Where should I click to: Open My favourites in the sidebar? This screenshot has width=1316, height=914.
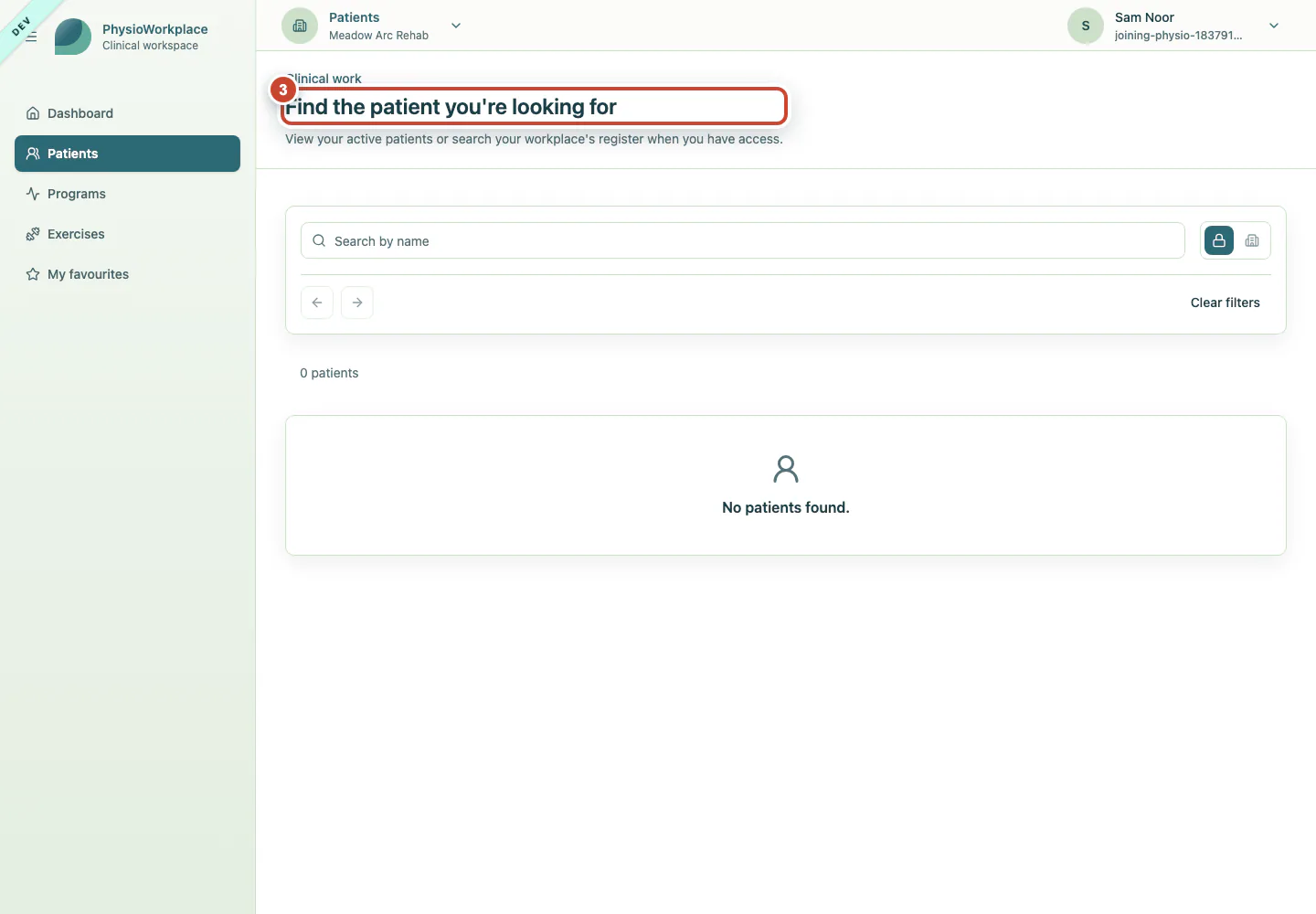127,274
